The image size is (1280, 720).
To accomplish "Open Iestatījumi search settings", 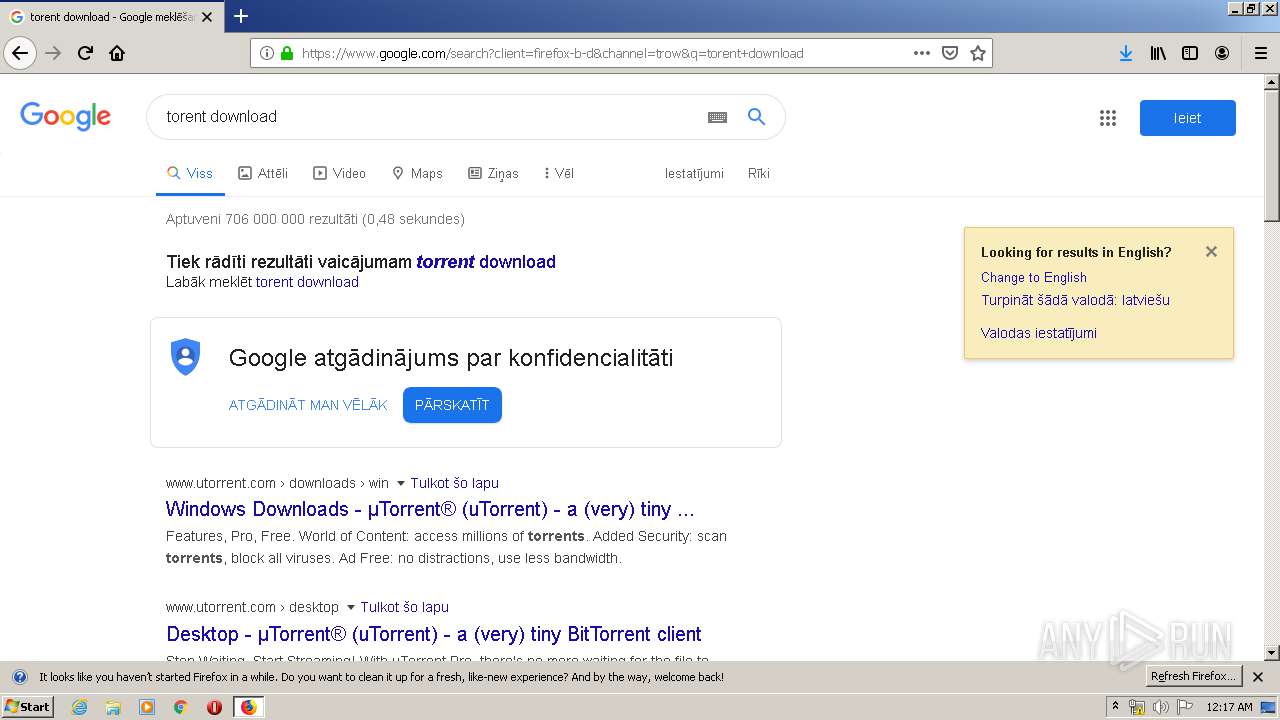I will tap(694, 173).
